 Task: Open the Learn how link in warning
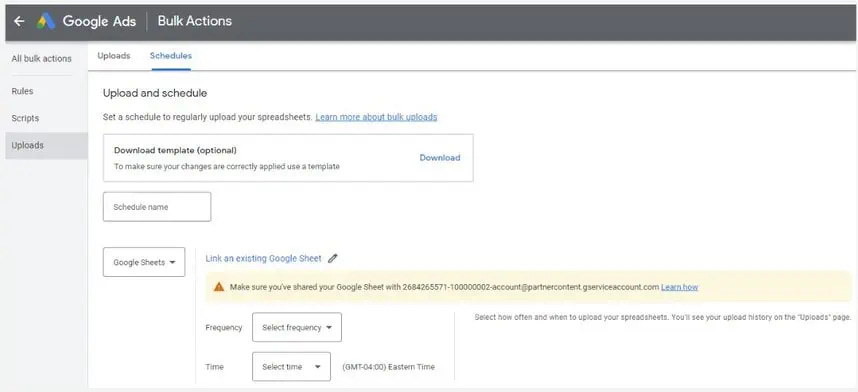click(x=680, y=287)
